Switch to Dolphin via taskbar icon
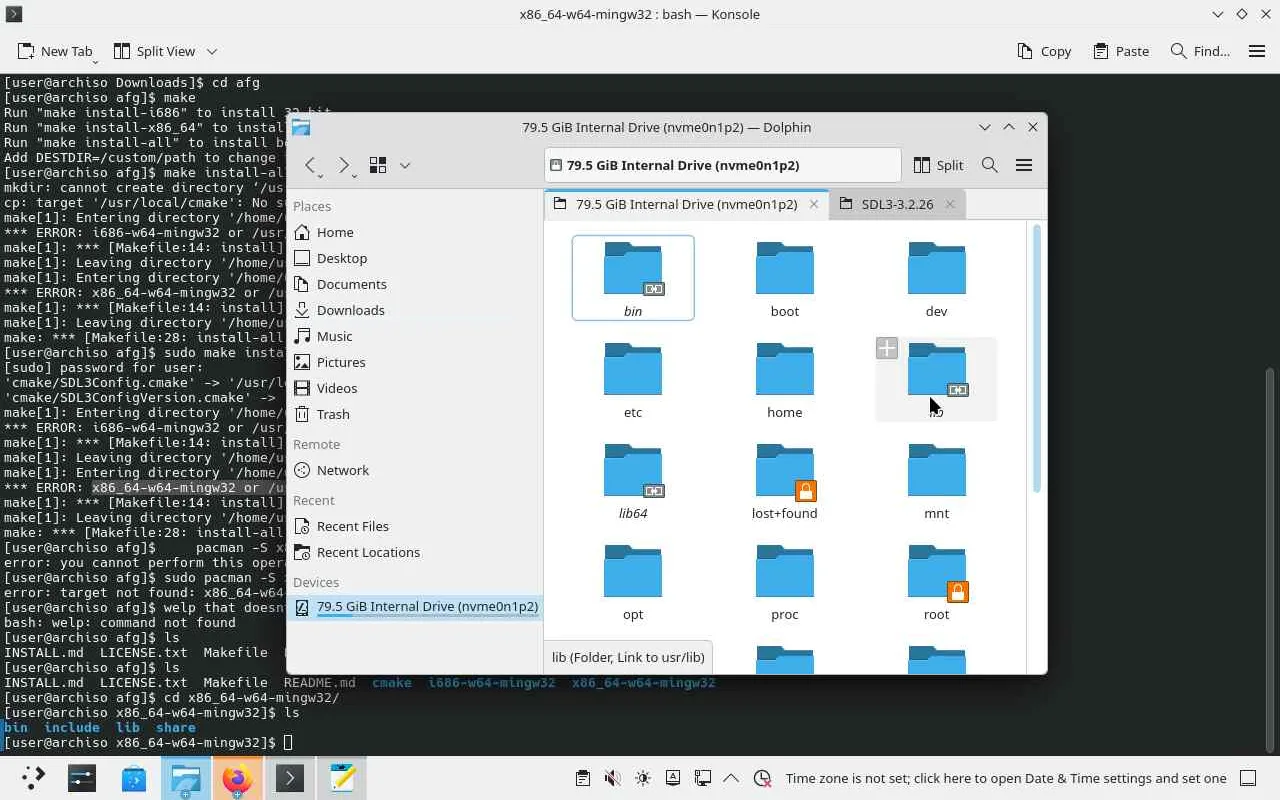This screenshot has height=800, width=1280. [x=186, y=778]
